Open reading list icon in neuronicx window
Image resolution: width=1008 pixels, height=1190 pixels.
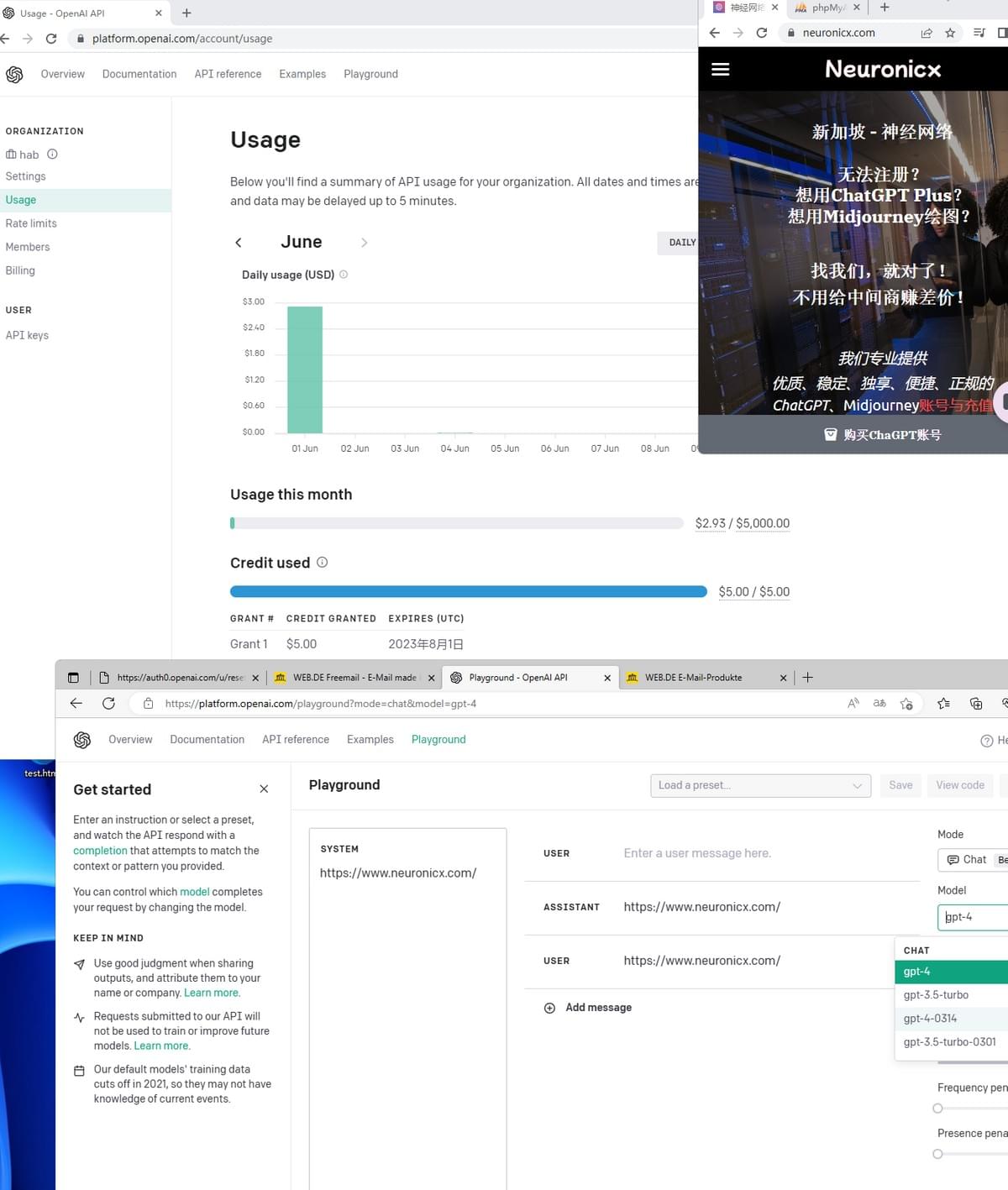pos(979,33)
